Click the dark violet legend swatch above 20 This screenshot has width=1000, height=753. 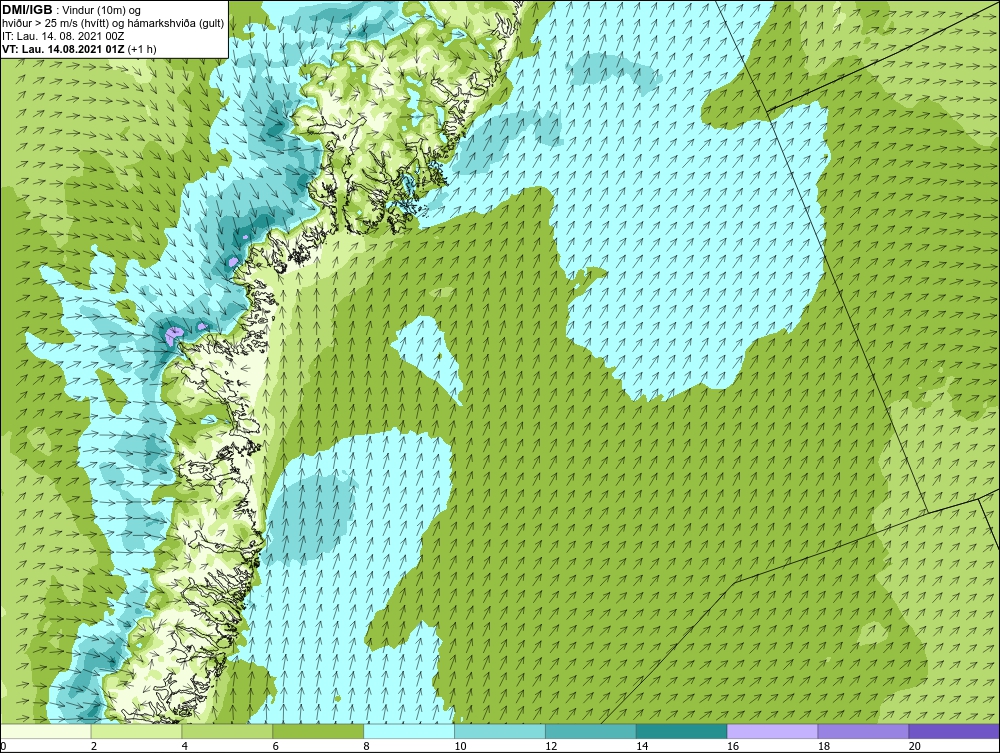pyautogui.click(x=954, y=731)
